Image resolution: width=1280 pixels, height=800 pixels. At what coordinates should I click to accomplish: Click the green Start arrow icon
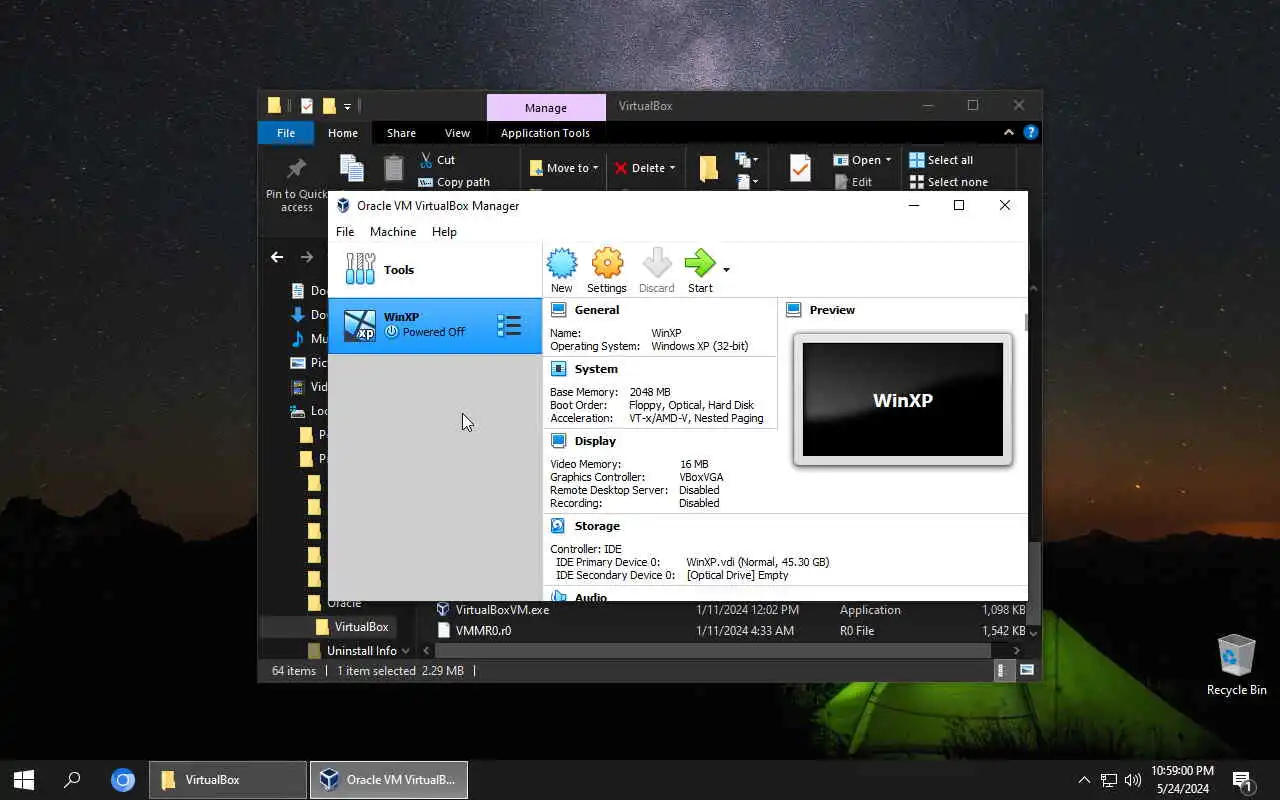click(x=700, y=264)
